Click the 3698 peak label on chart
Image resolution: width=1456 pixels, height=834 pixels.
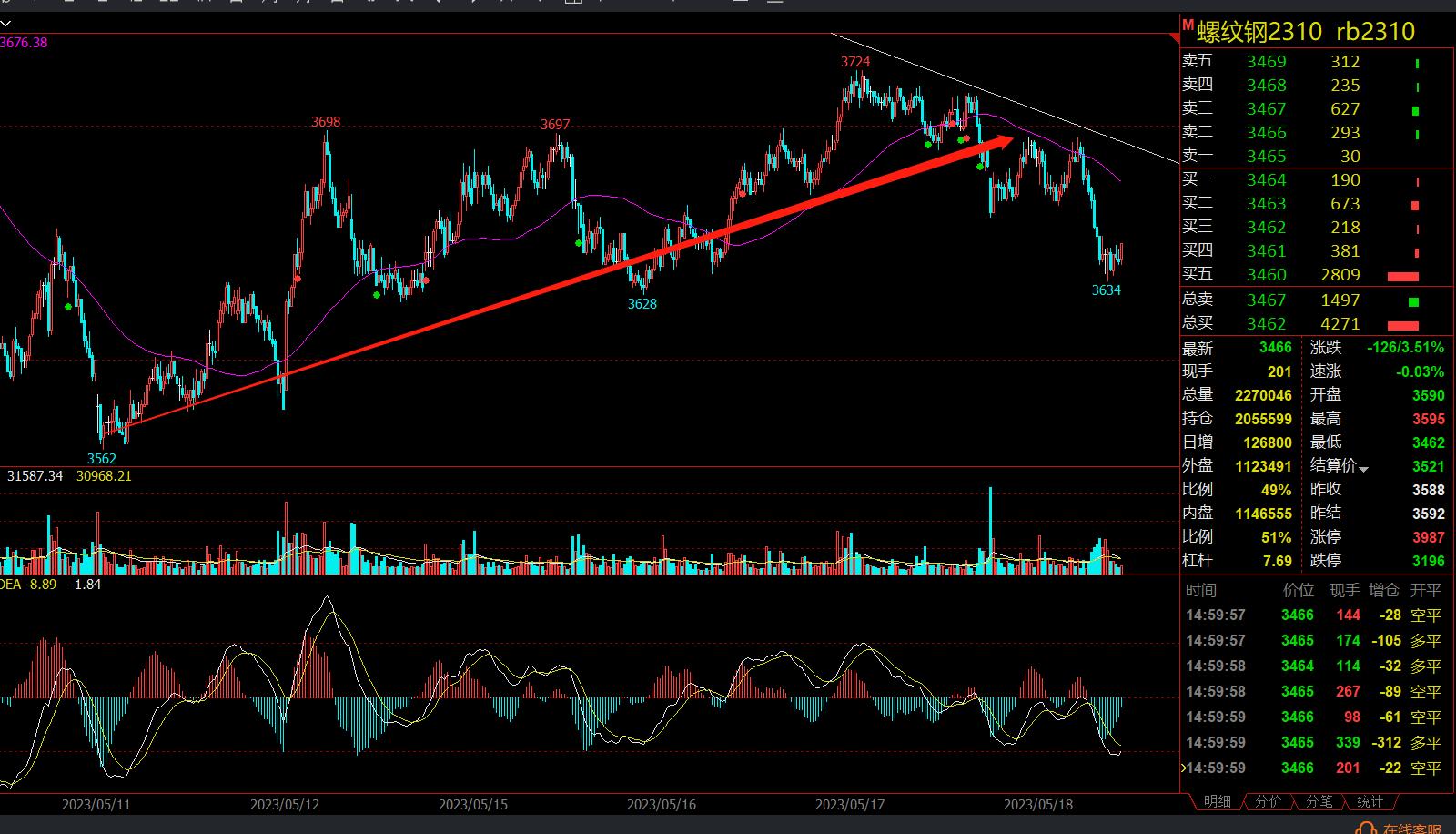coord(326,122)
